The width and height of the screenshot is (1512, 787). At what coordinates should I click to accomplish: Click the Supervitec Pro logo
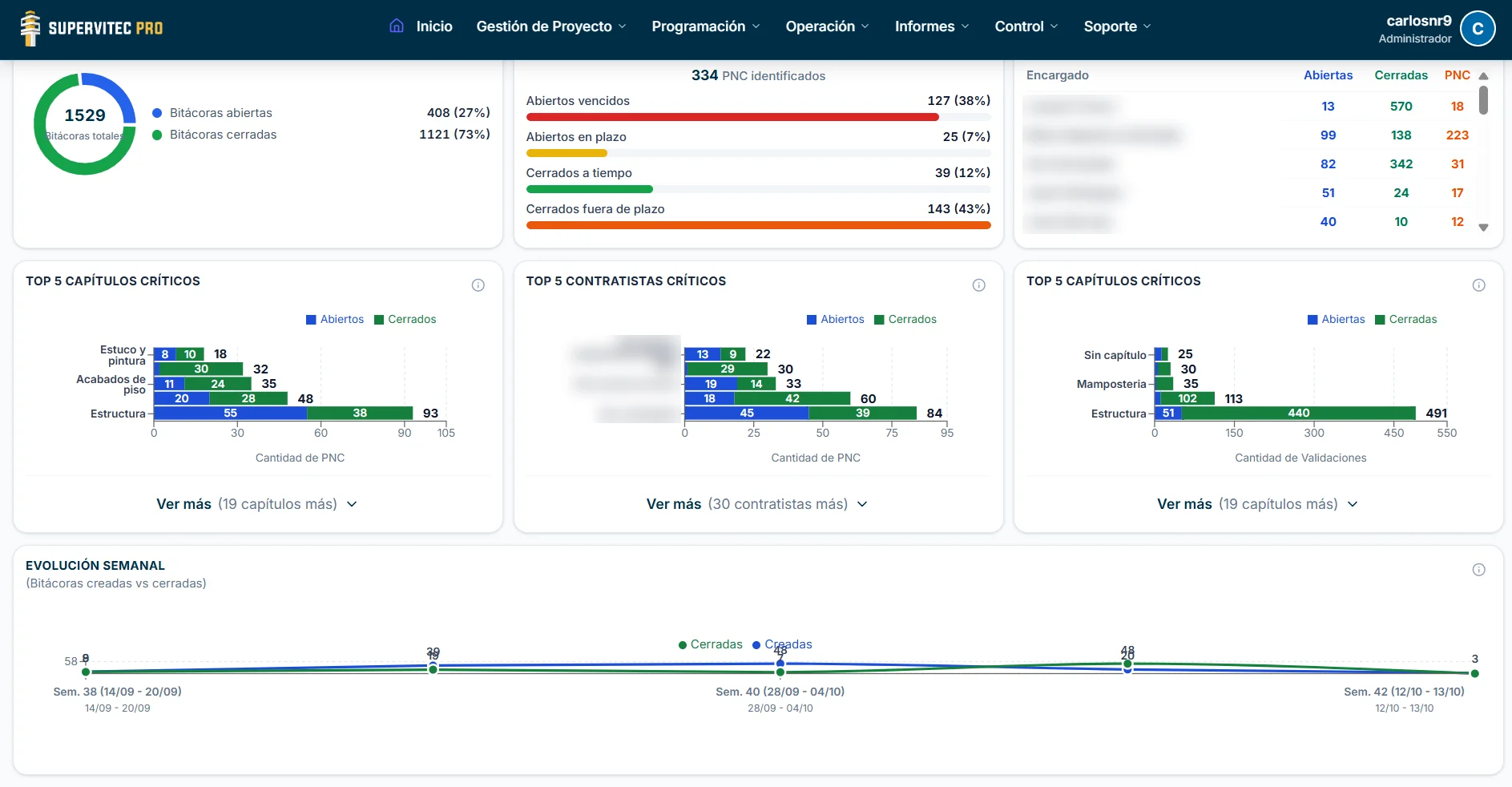point(91,28)
